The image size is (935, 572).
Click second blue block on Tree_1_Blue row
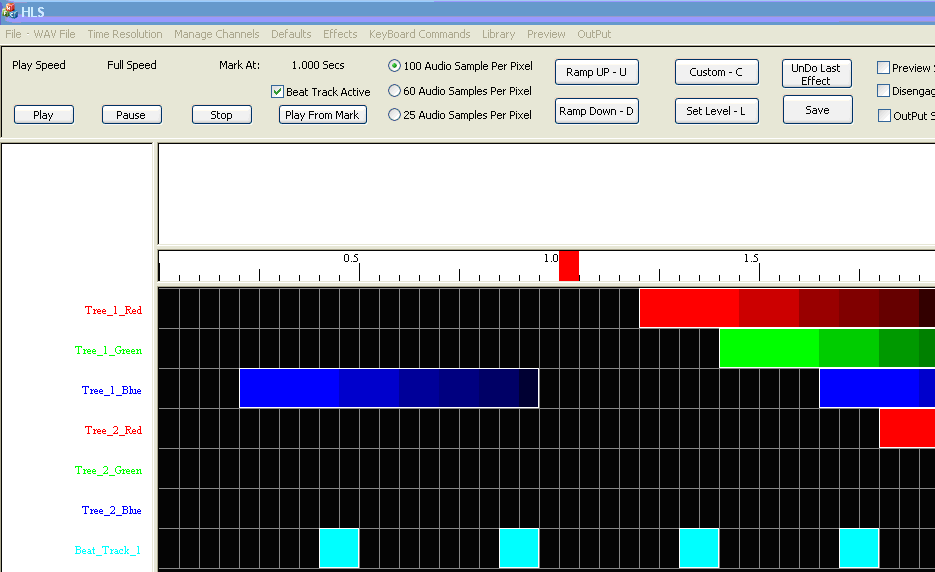pyautogui.click(x=877, y=388)
